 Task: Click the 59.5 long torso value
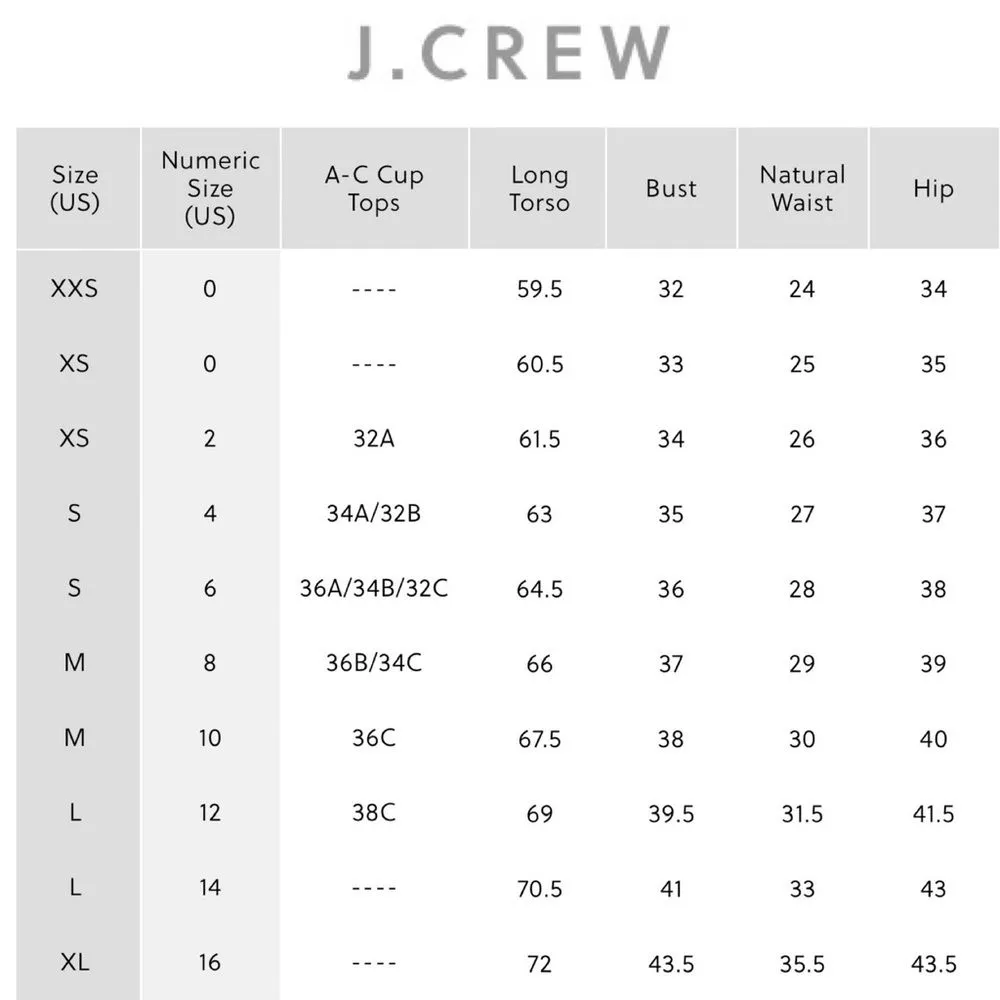coord(539,289)
